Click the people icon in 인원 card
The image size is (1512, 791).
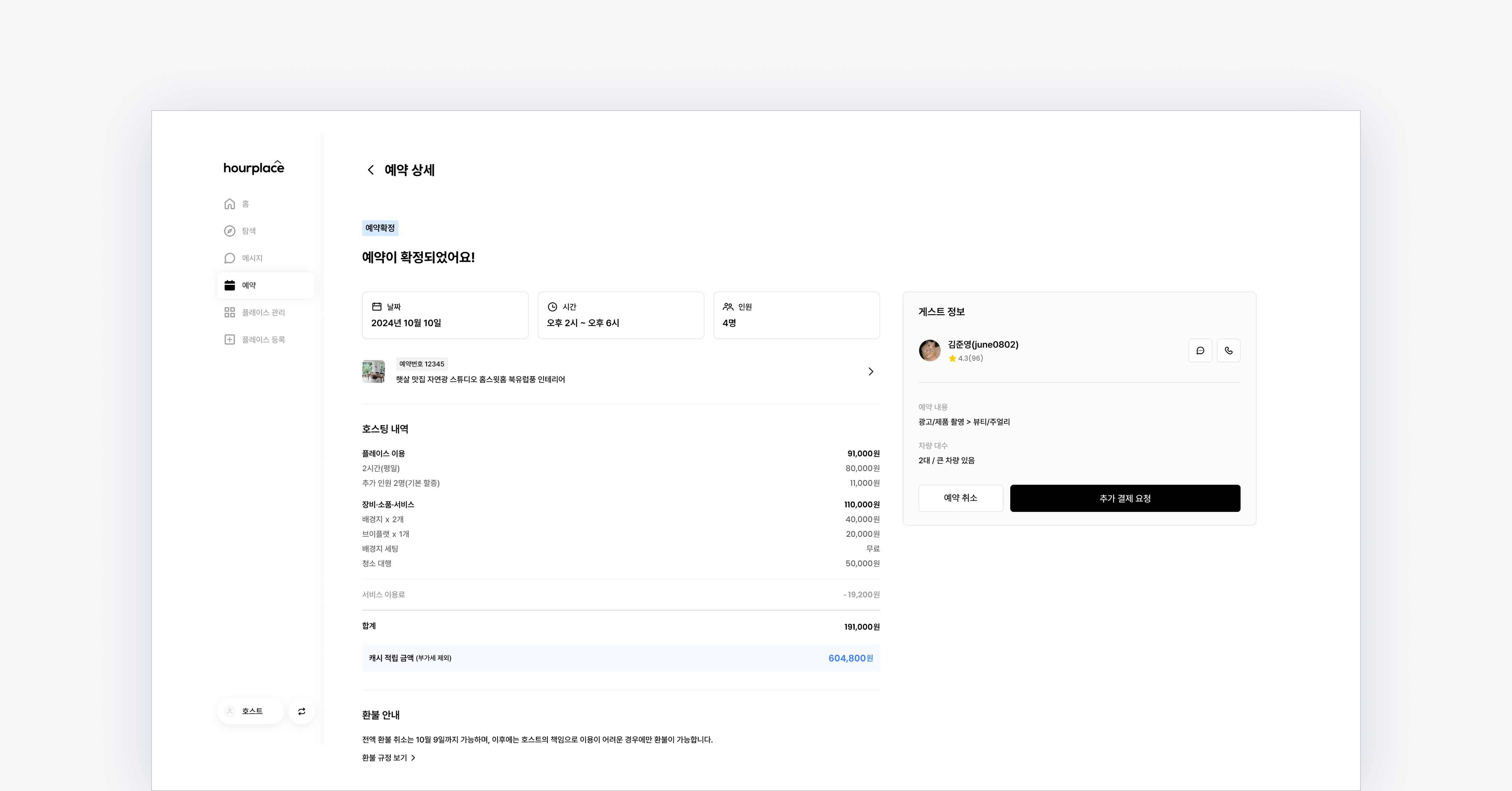point(728,307)
